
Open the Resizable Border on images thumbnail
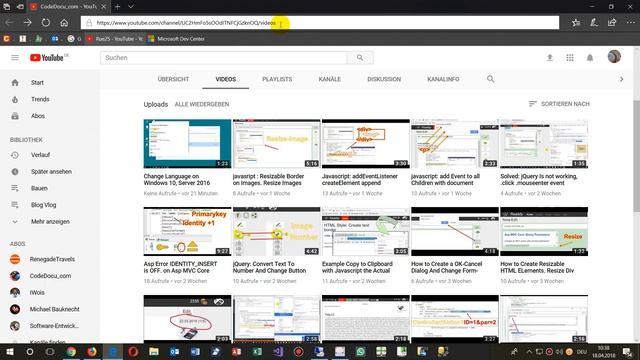(276, 144)
